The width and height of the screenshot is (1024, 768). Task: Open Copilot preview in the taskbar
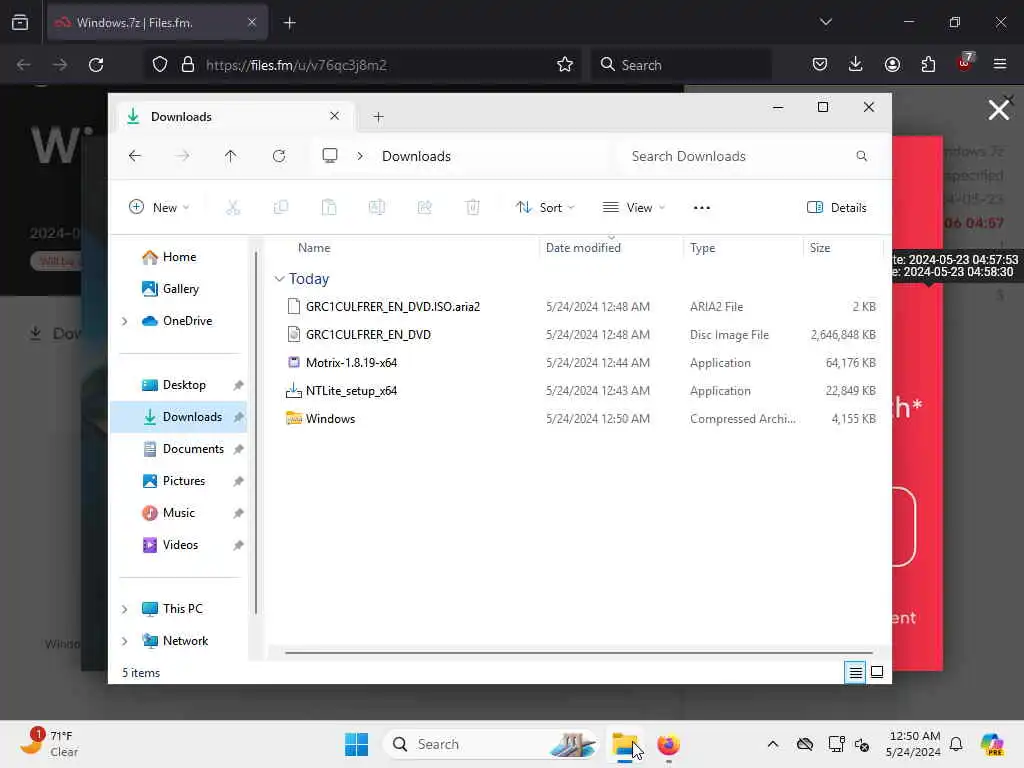coord(992,744)
